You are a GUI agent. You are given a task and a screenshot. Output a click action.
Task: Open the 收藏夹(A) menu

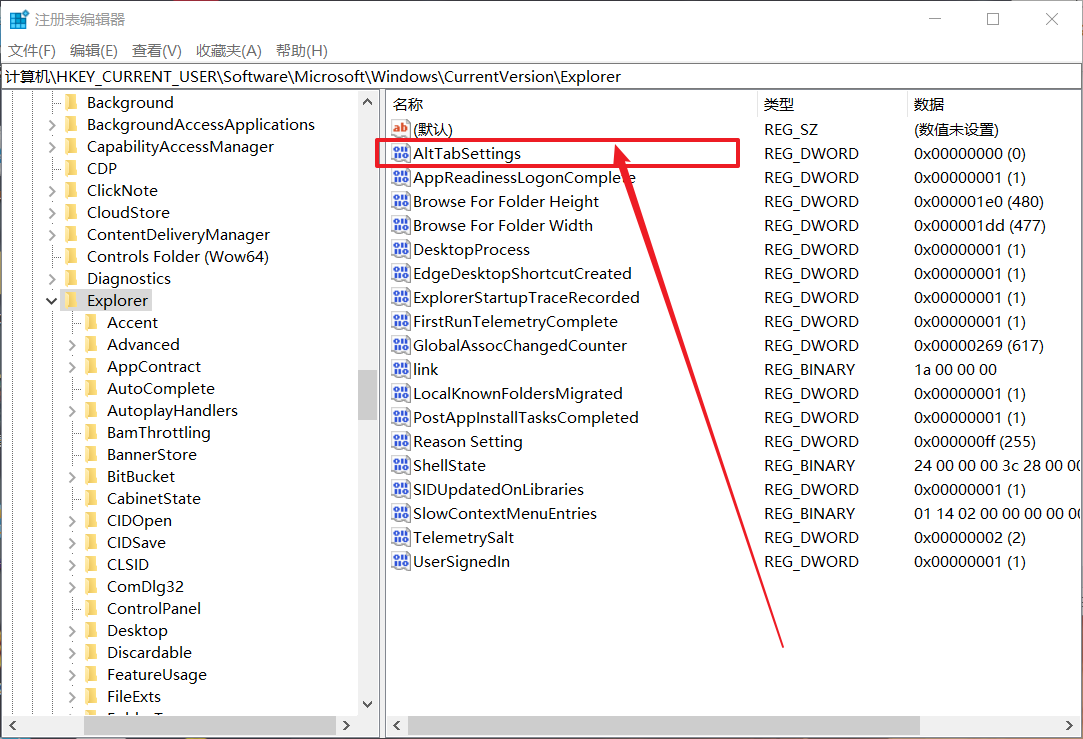[228, 51]
